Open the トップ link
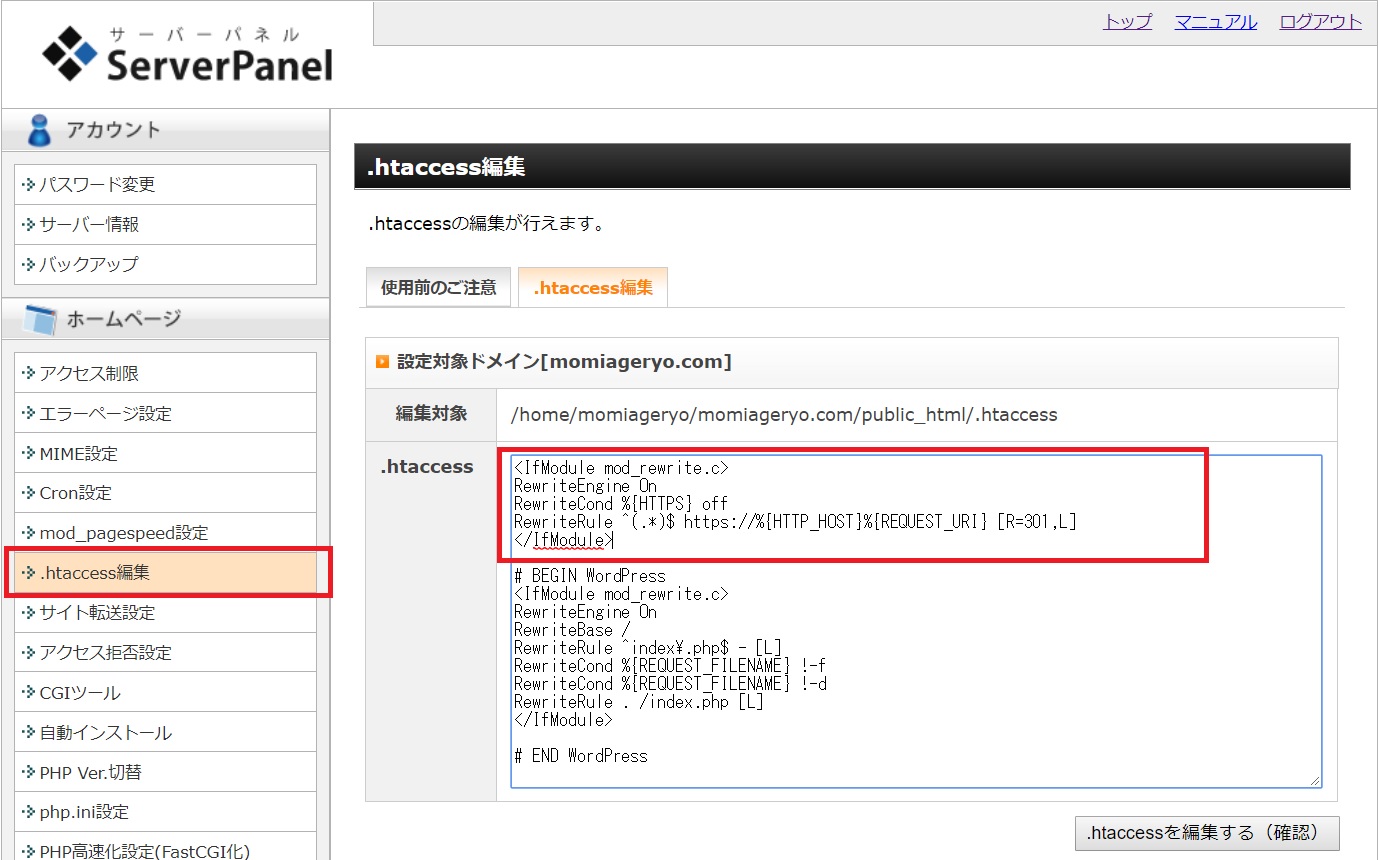 (1127, 22)
